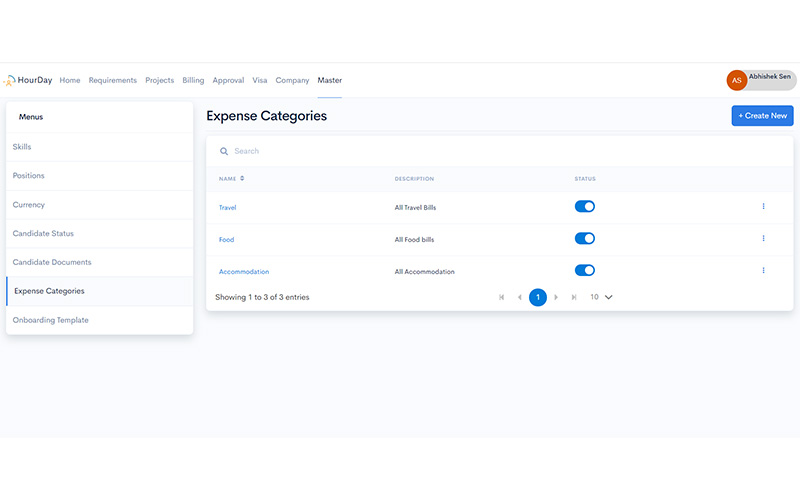This screenshot has width=800, height=500.
Task: Open the three-dot menu for Travel
Action: click(x=763, y=207)
